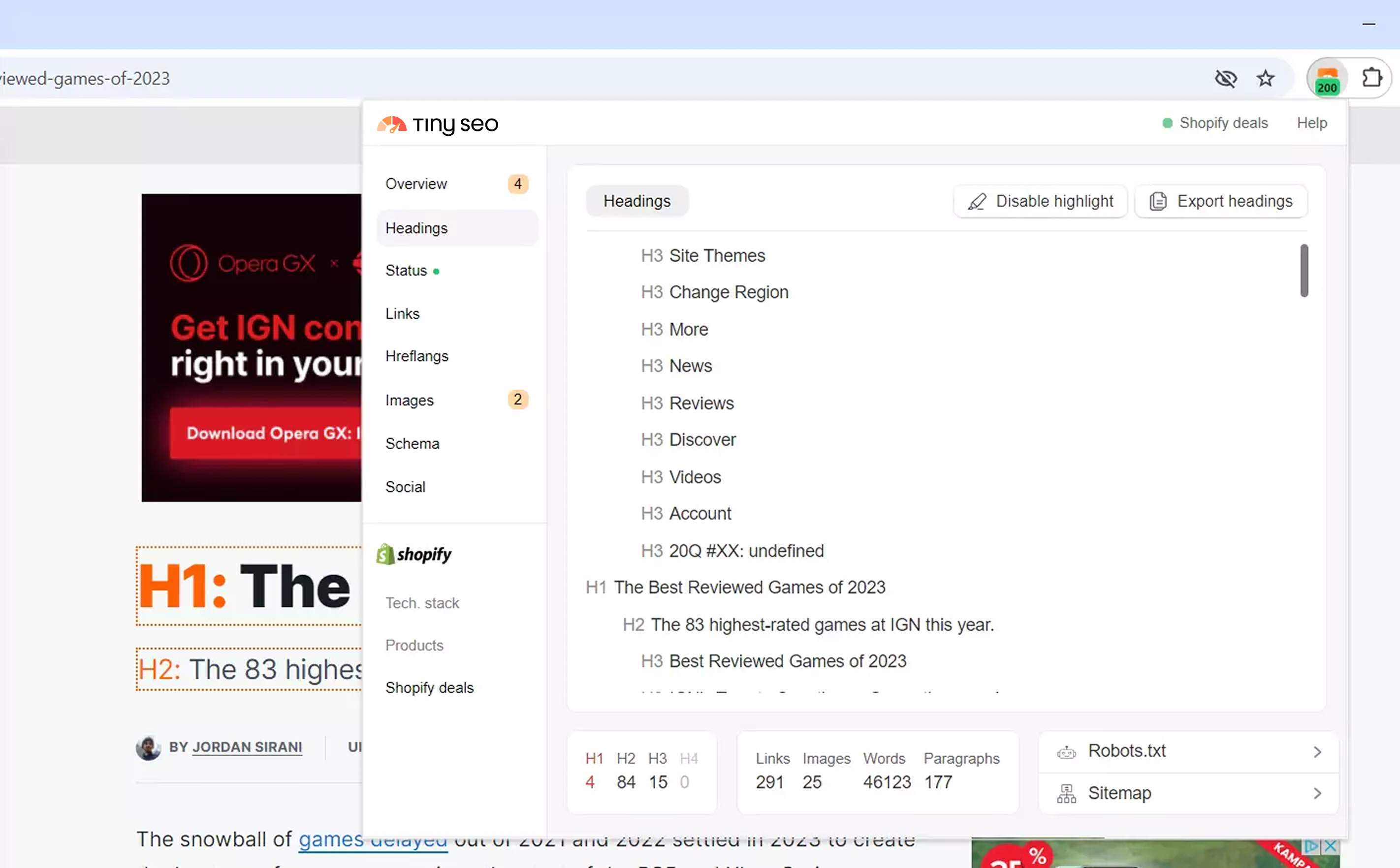Select the H3 Change Region heading
The width and height of the screenshot is (1400, 868).
pyautogui.click(x=714, y=292)
